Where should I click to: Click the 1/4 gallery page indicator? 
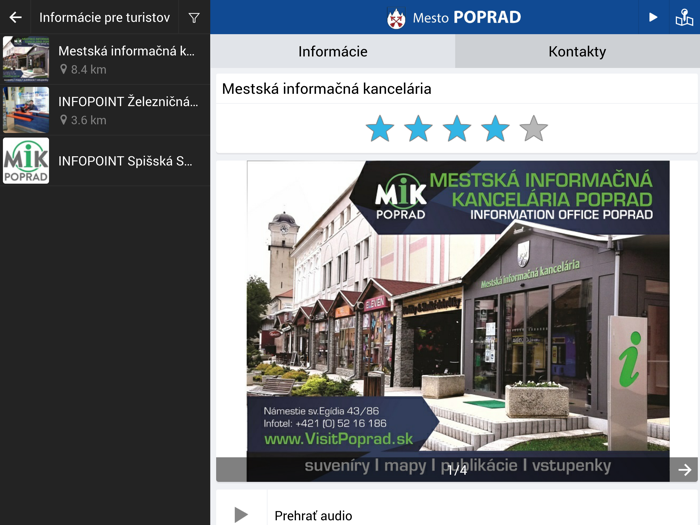(457, 470)
